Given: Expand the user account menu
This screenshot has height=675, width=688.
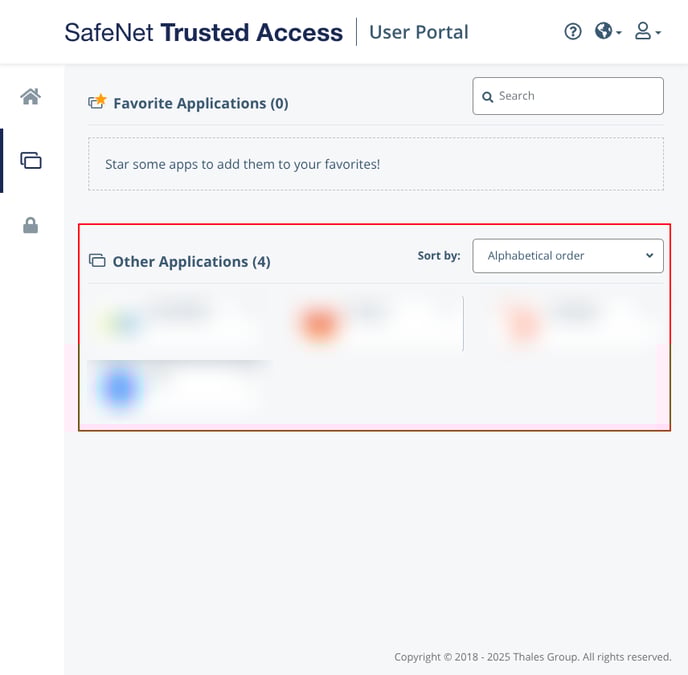Looking at the screenshot, I should 647,31.
